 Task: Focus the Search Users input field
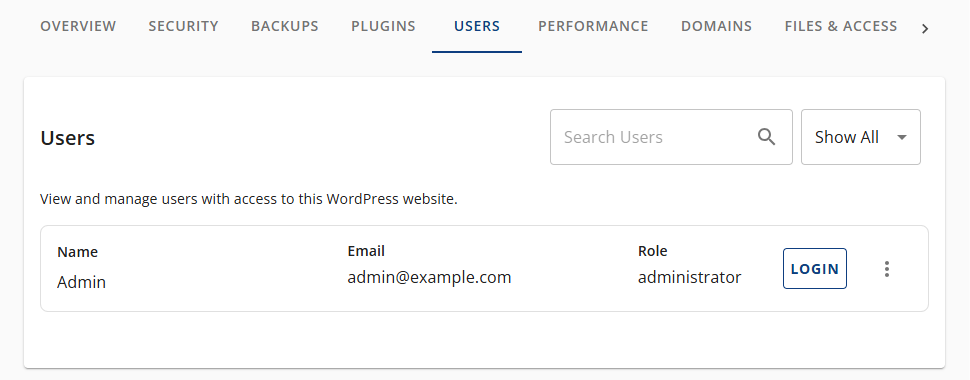(671, 137)
